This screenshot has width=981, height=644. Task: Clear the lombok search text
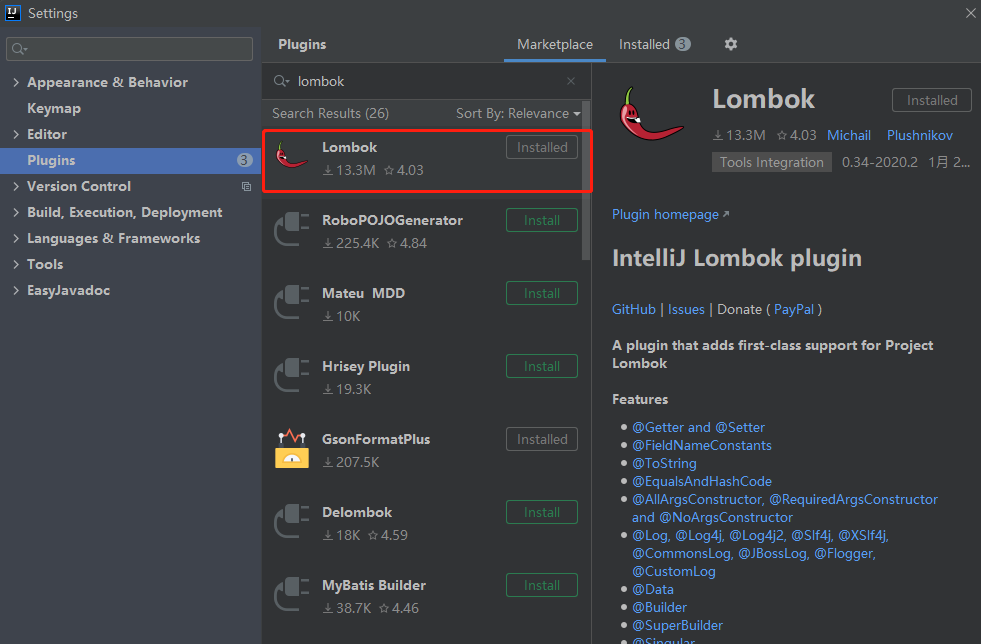click(x=571, y=81)
